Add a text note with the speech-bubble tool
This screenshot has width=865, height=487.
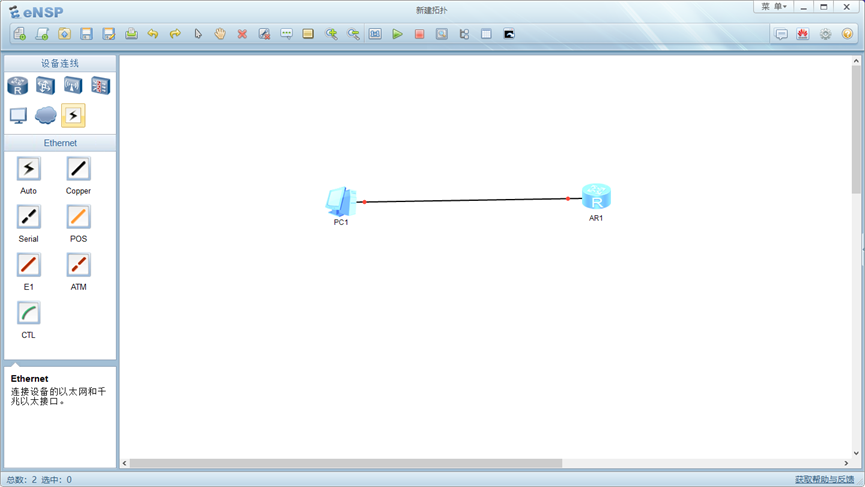pos(286,34)
